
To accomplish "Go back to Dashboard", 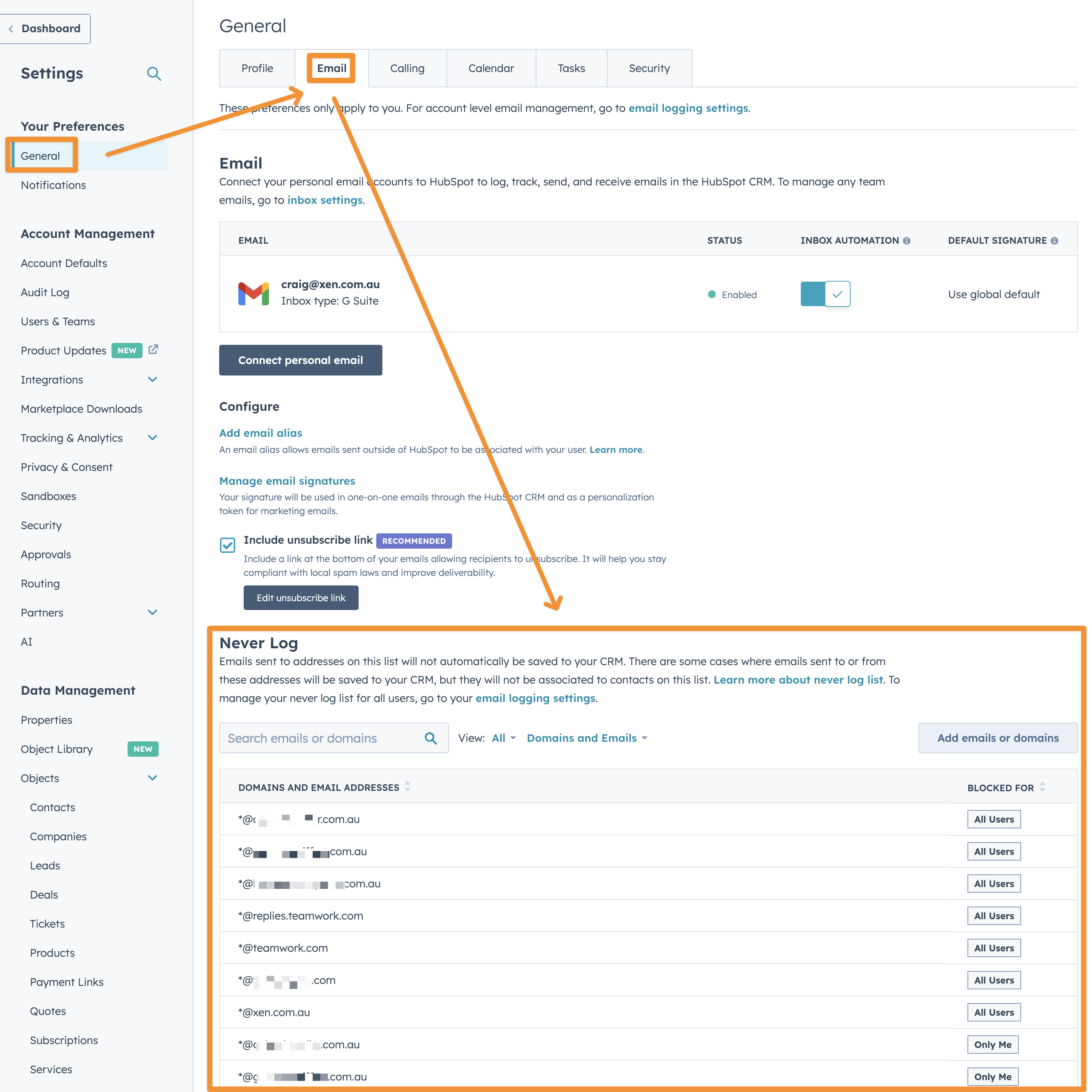I will coord(45,29).
